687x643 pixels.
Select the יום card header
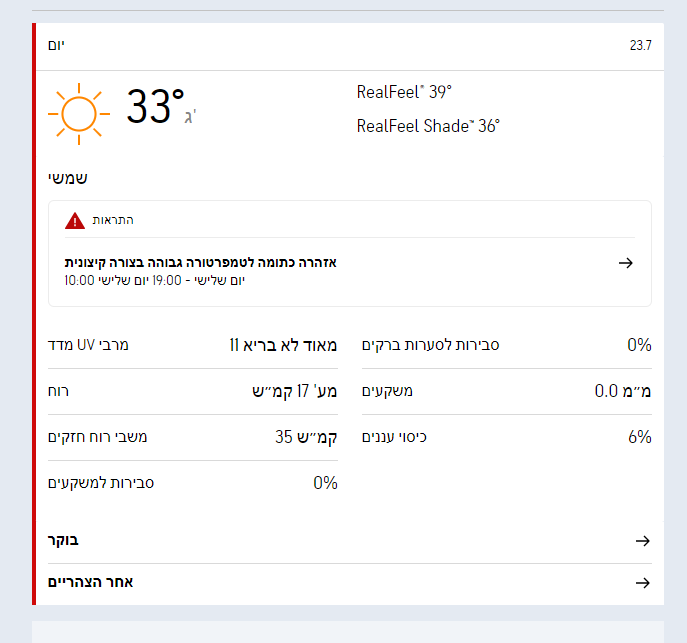(x=56, y=46)
